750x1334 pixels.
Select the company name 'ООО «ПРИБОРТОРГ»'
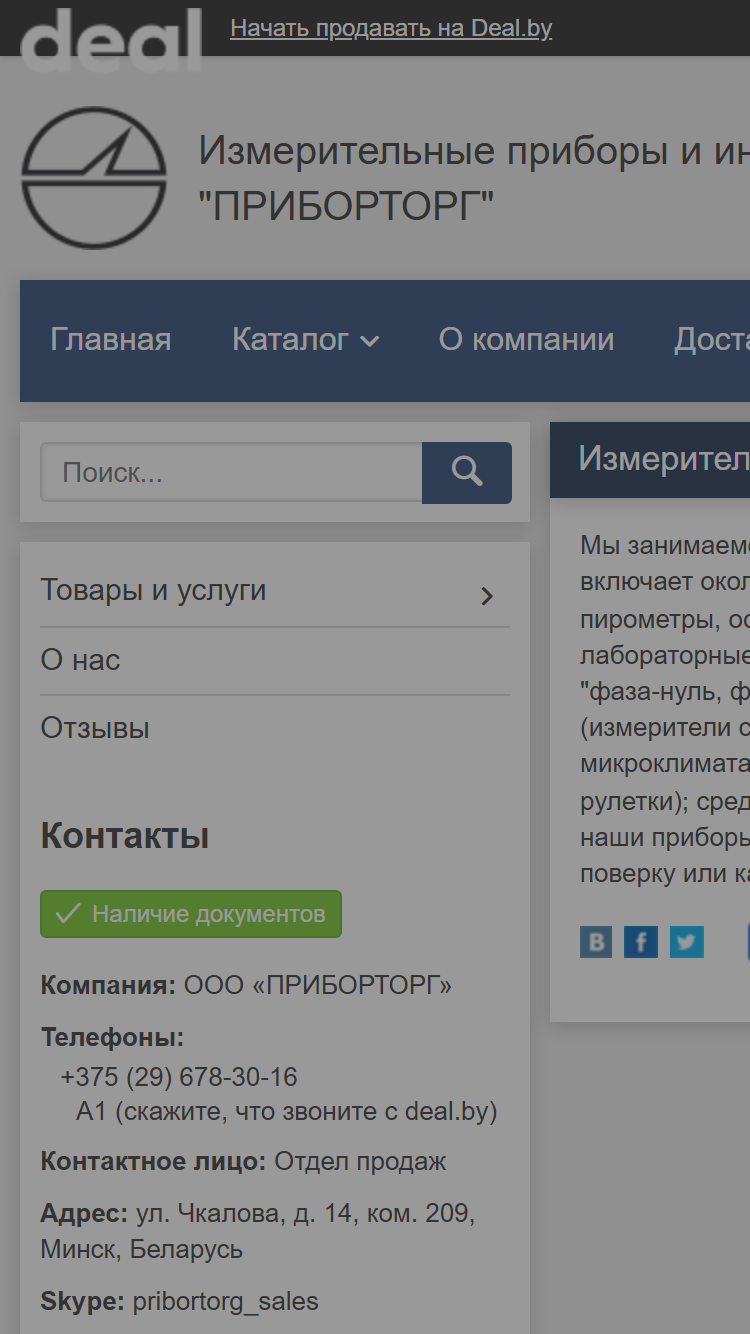point(318,985)
